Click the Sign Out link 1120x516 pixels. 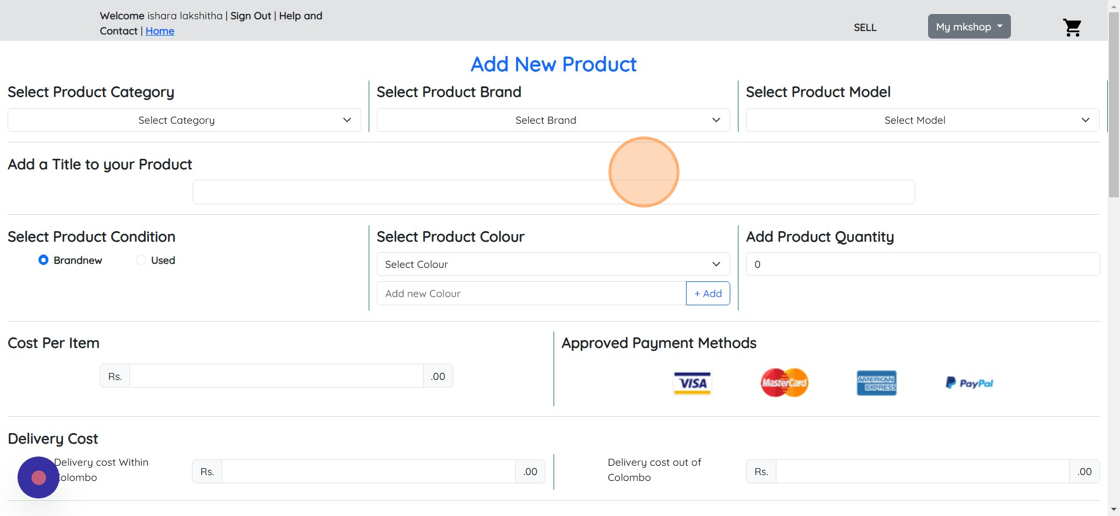click(251, 16)
